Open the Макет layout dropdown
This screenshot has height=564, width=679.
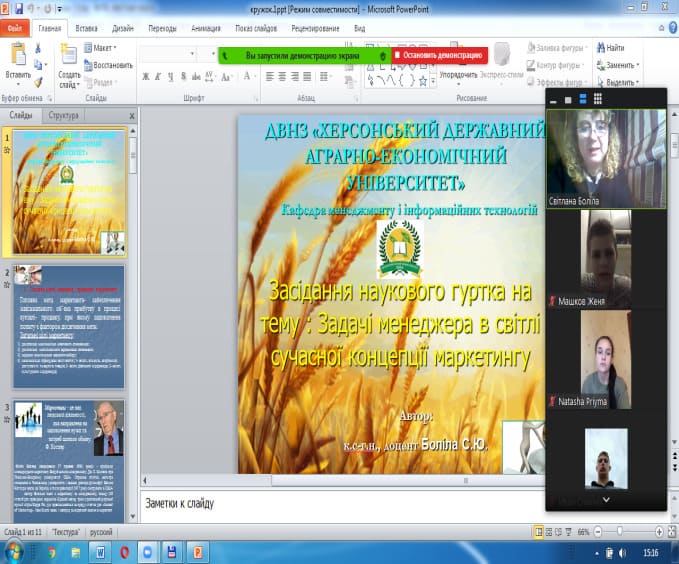(x=100, y=48)
